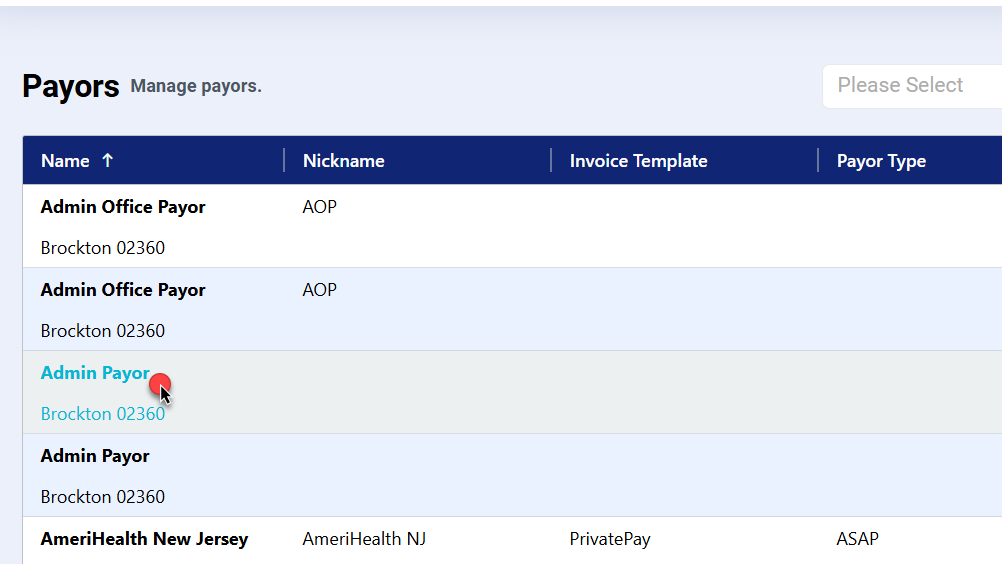Click the divider between Nickname and Invoice Template

551,160
